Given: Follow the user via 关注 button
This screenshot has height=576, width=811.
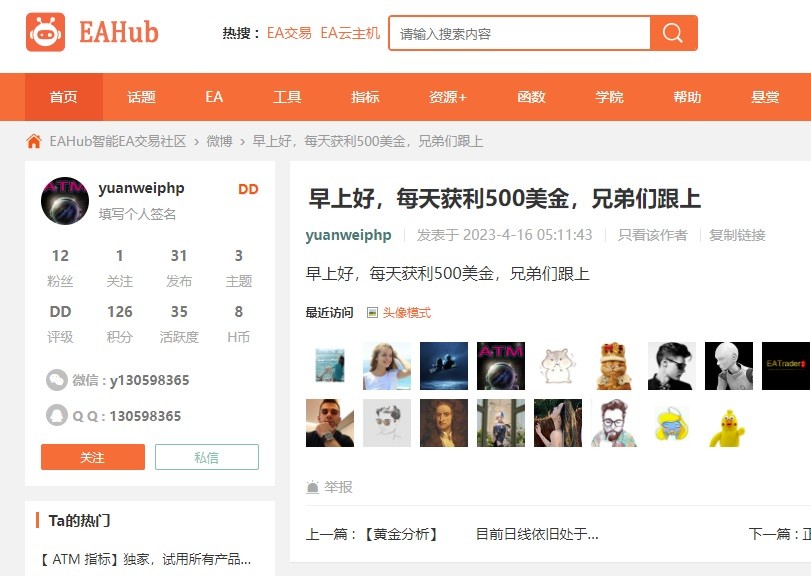Looking at the screenshot, I should [x=93, y=456].
